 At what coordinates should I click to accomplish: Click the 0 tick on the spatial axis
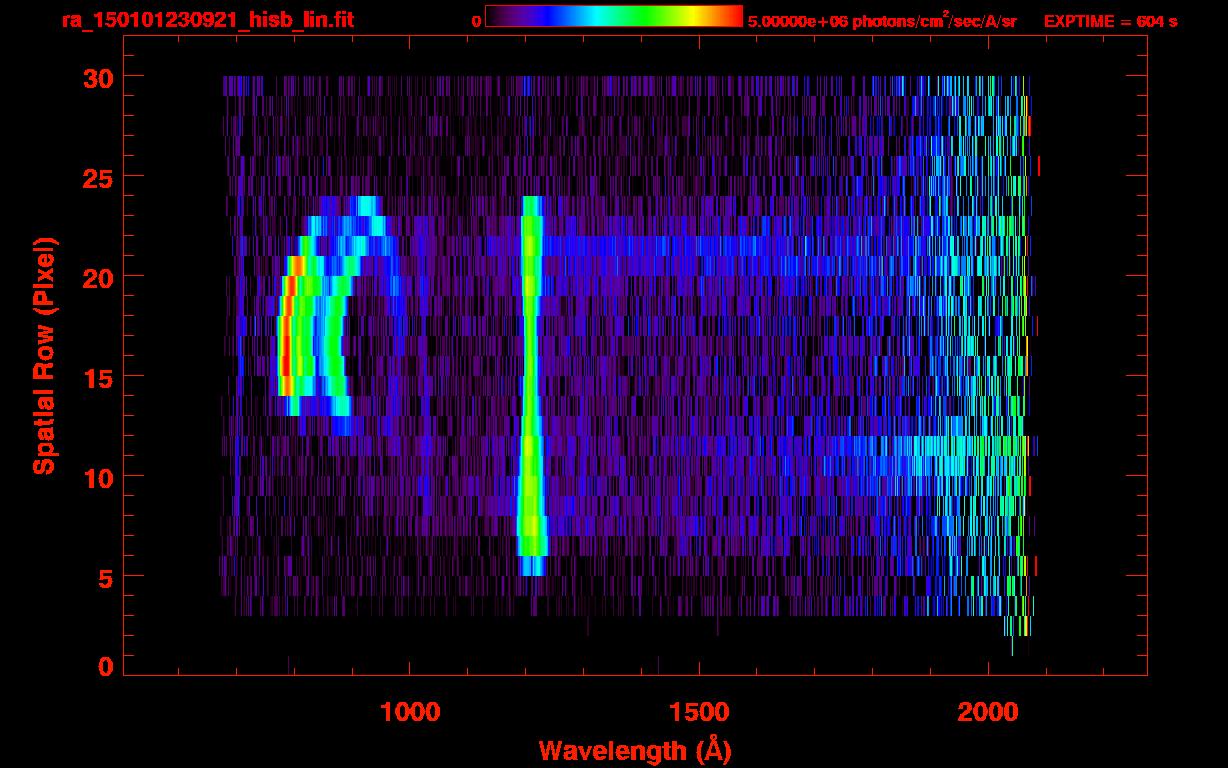[x=105, y=667]
